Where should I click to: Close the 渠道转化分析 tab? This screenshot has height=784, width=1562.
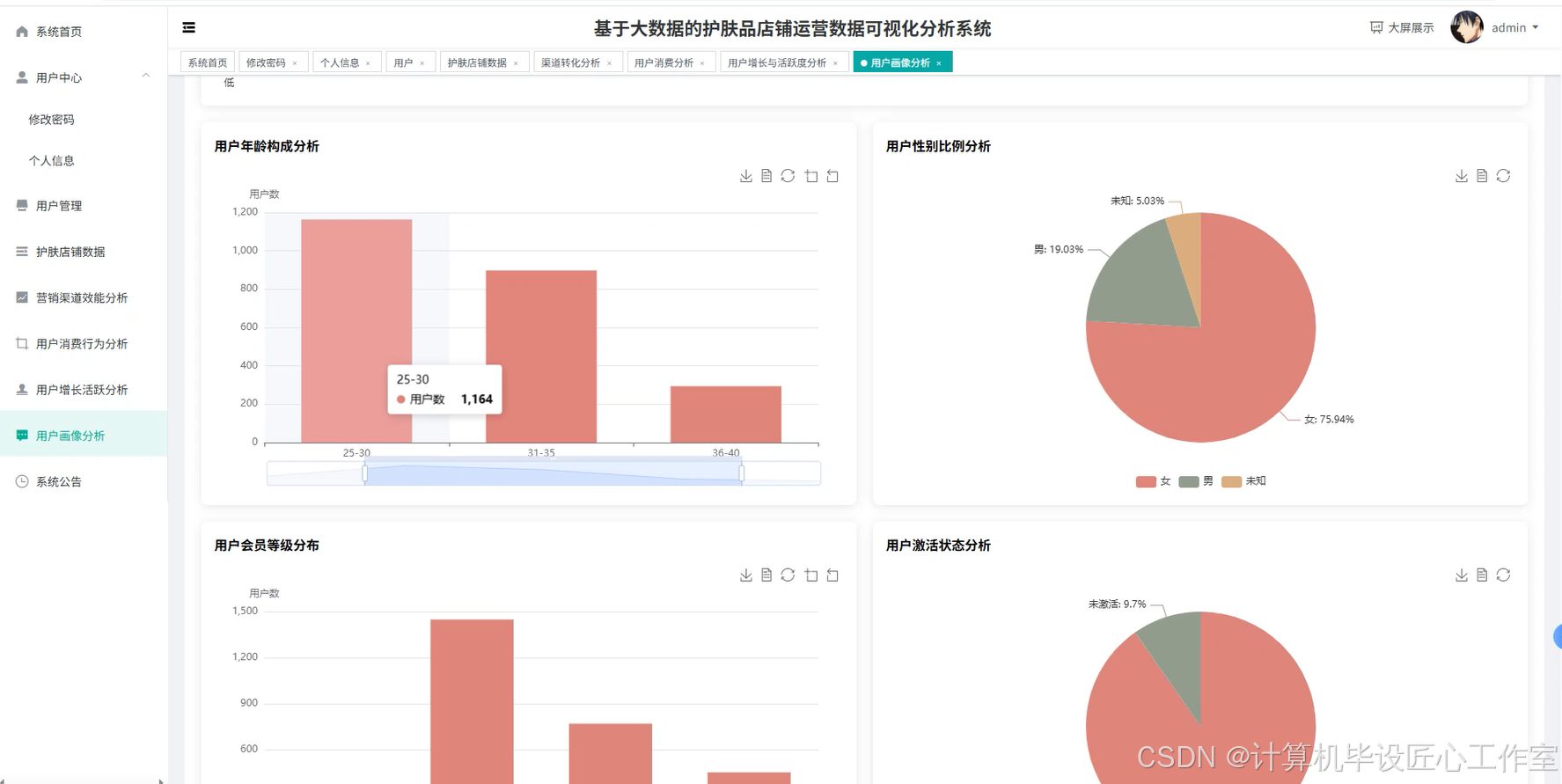click(609, 63)
